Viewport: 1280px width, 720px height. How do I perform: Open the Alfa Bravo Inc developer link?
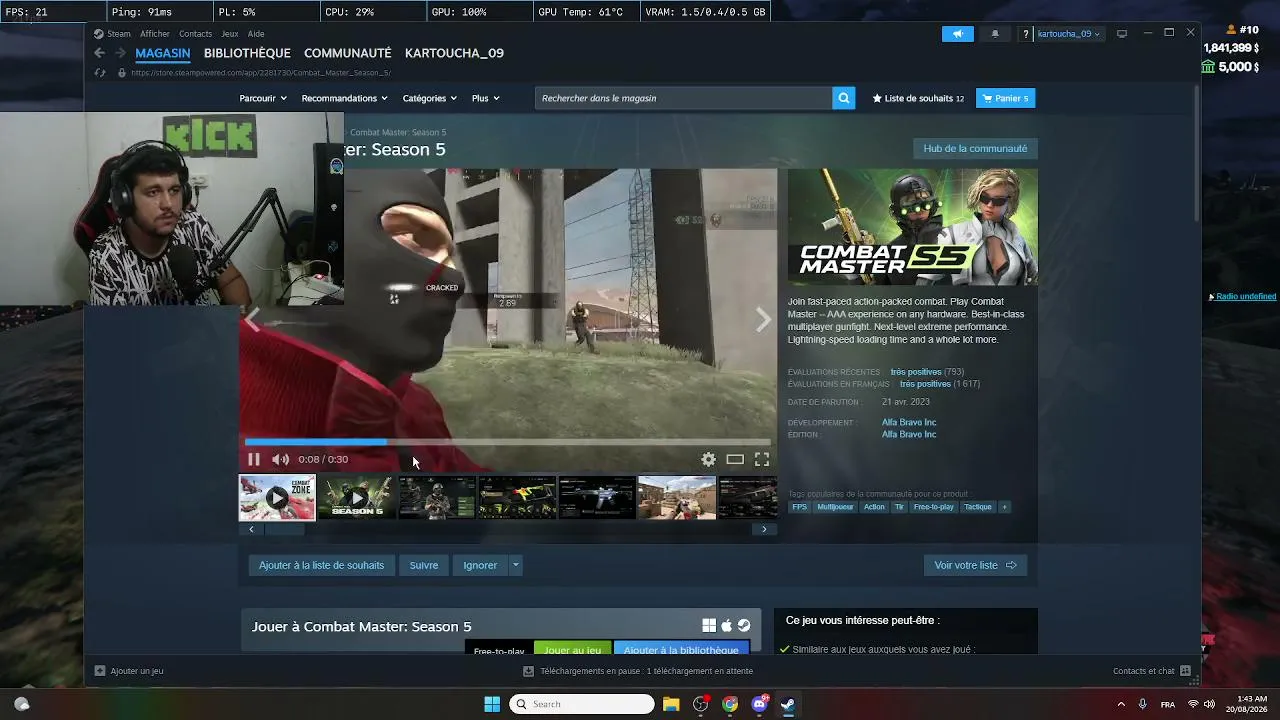point(909,422)
